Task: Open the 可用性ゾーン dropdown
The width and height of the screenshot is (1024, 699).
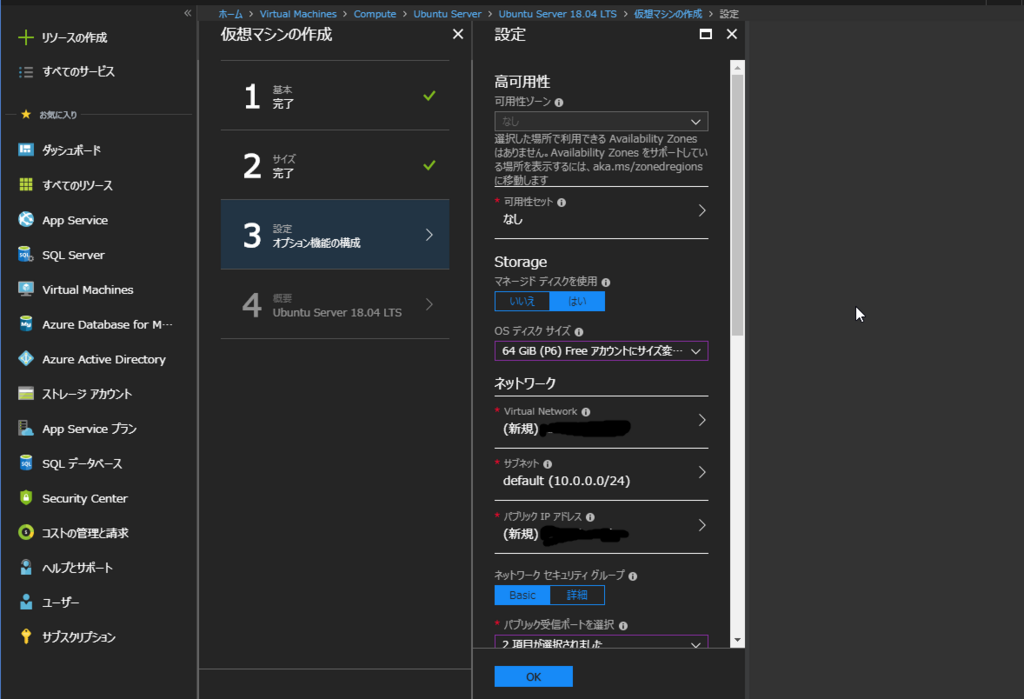Action: pos(601,122)
